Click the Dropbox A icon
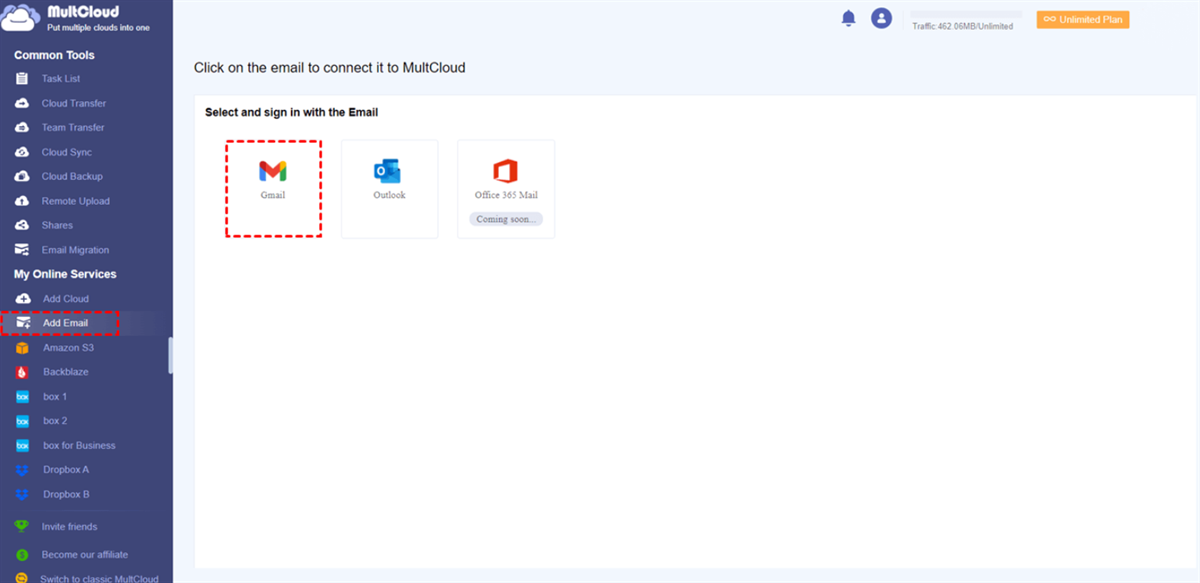Viewport: 1200px width, 583px height. [23, 470]
